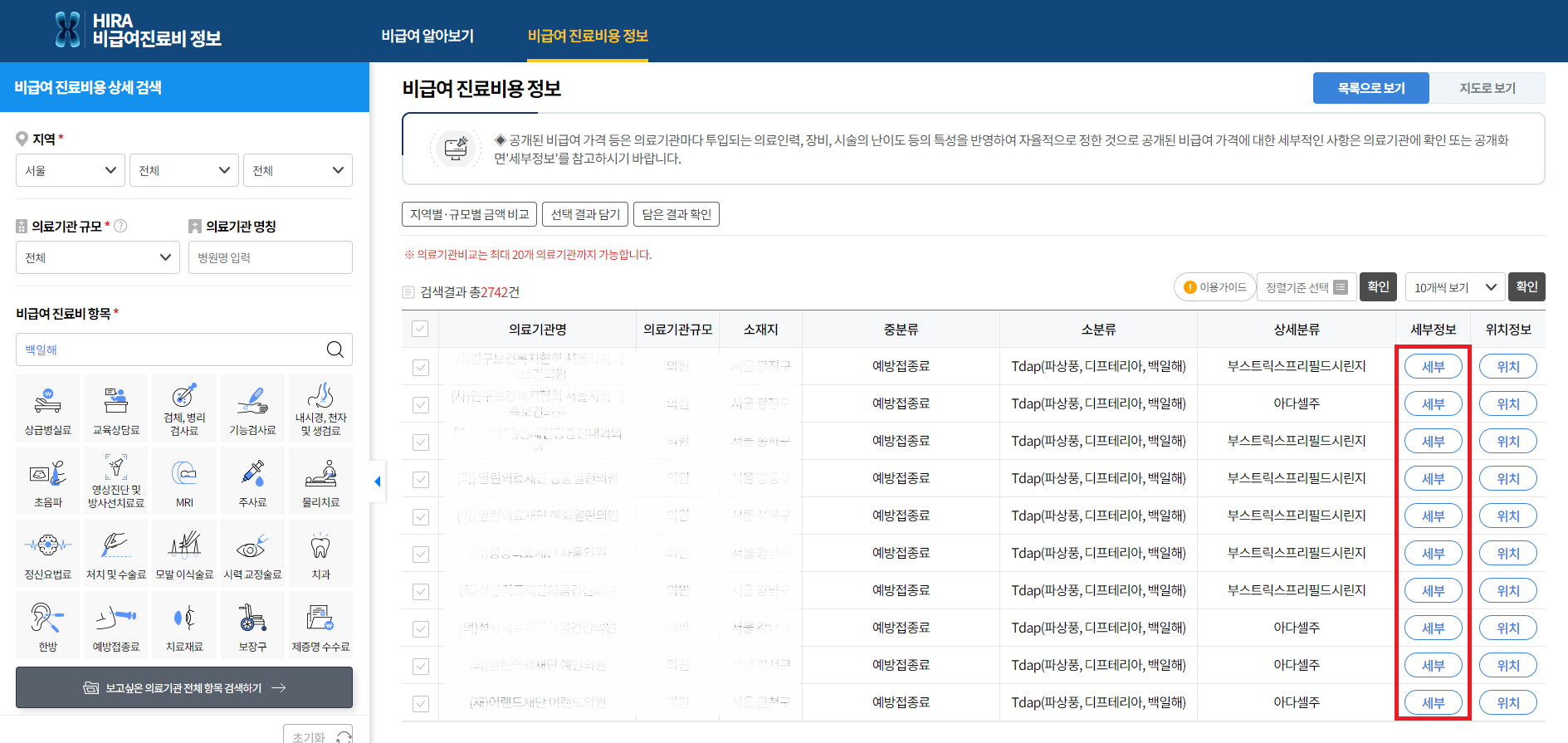The height and width of the screenshot is (743, 1568).
Task: Select 처치 및 수술료 icon
Action: 116,552
